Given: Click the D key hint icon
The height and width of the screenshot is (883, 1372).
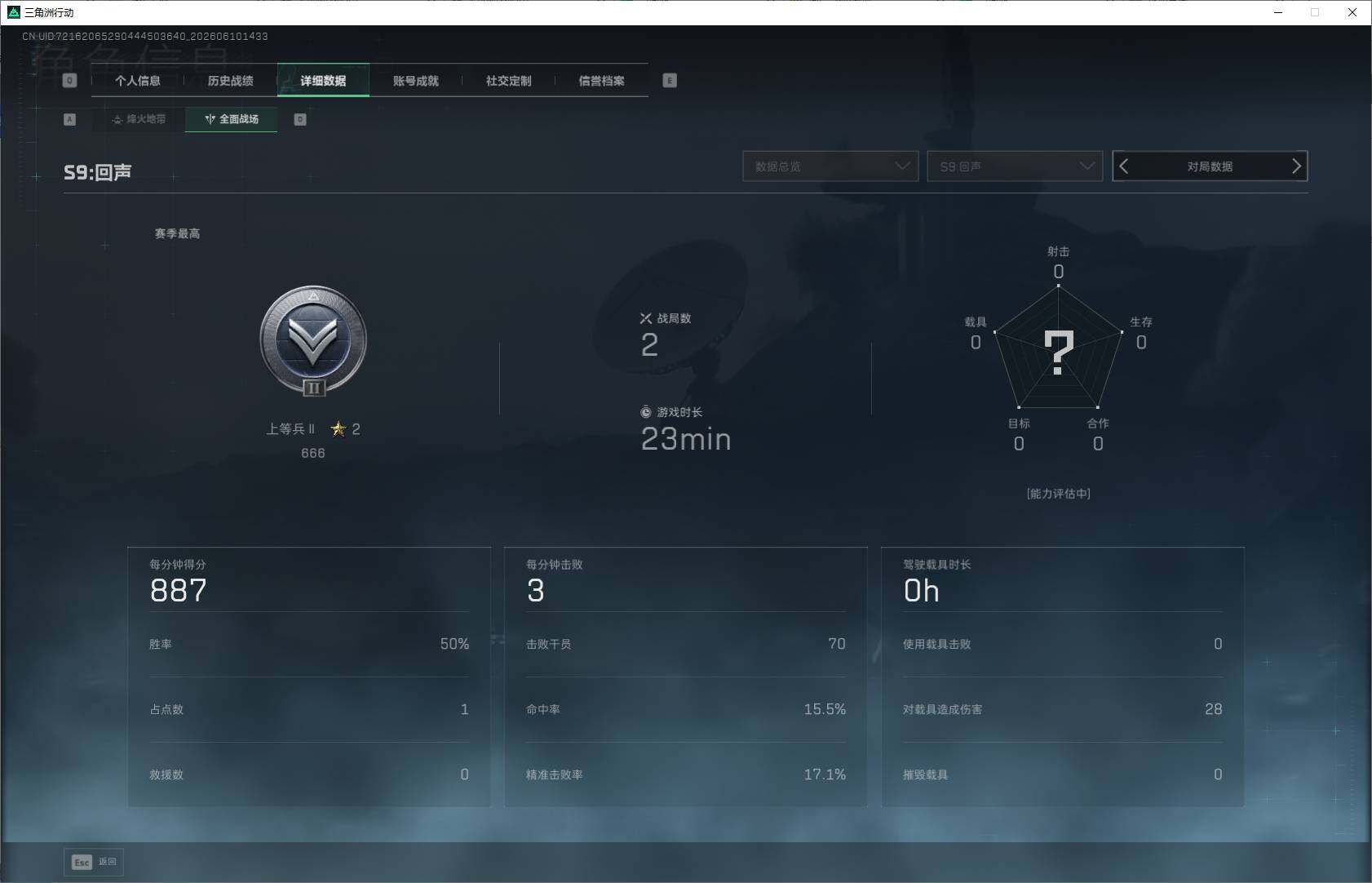Looking at the screenshot, I should (x=300, y=119).
